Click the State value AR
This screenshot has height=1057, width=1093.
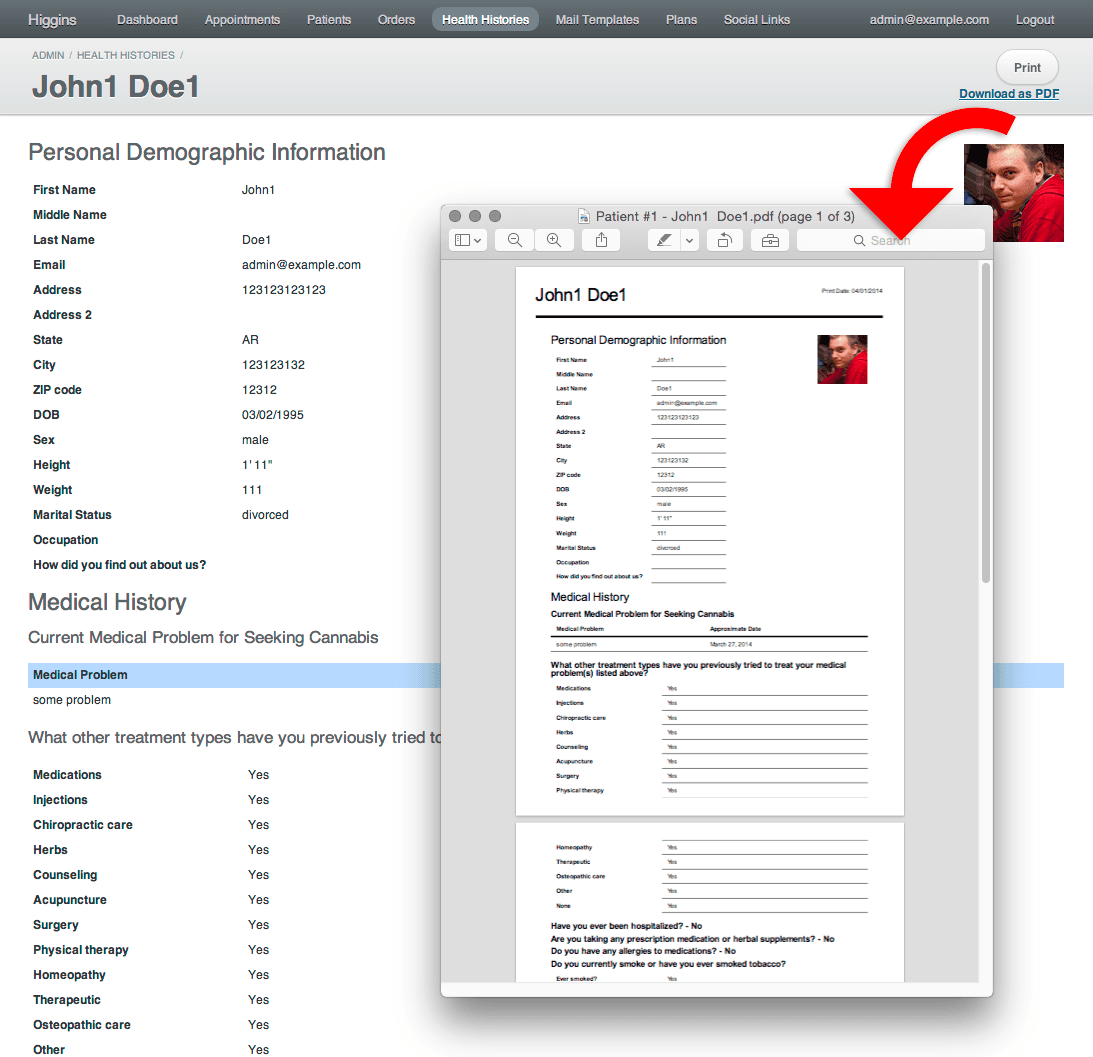[250, 340]
